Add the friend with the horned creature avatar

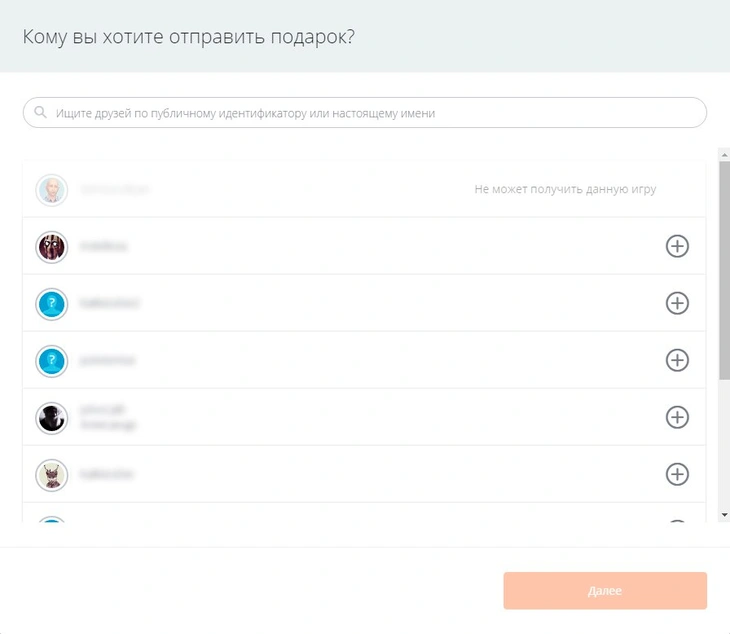tap(677, 474)
